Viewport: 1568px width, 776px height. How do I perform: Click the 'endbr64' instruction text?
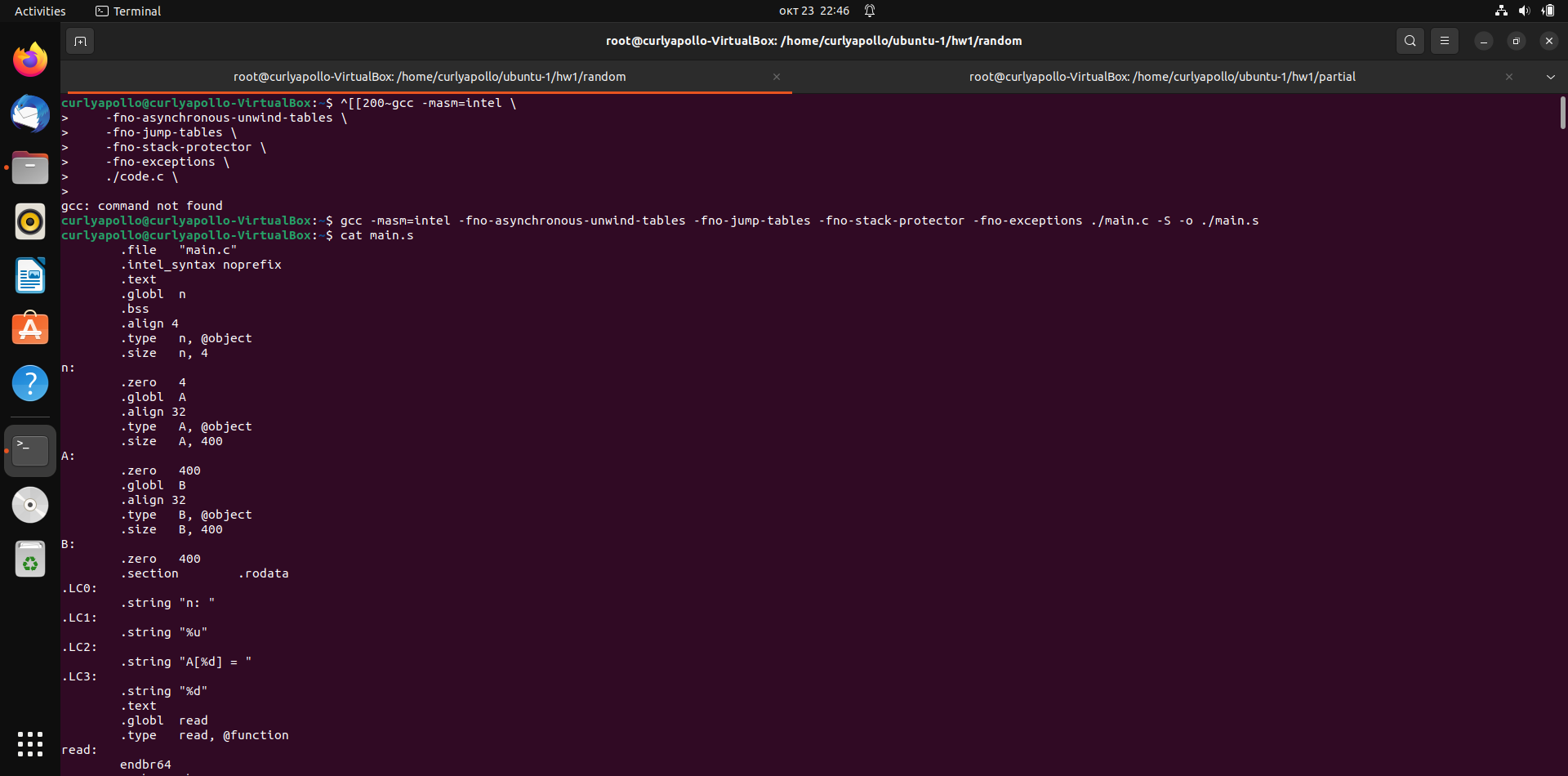coord(145,765)
